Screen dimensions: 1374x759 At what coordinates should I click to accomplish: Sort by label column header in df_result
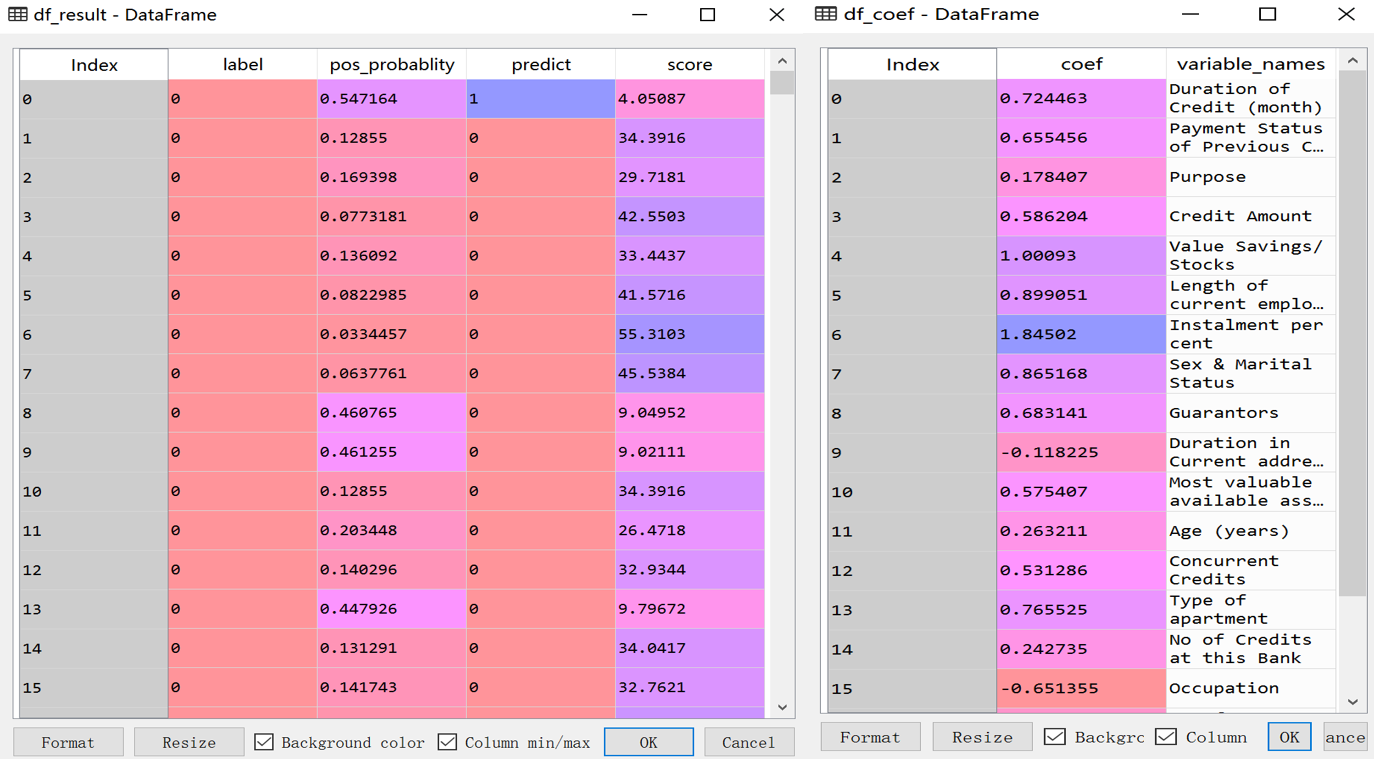pos(243,64)
